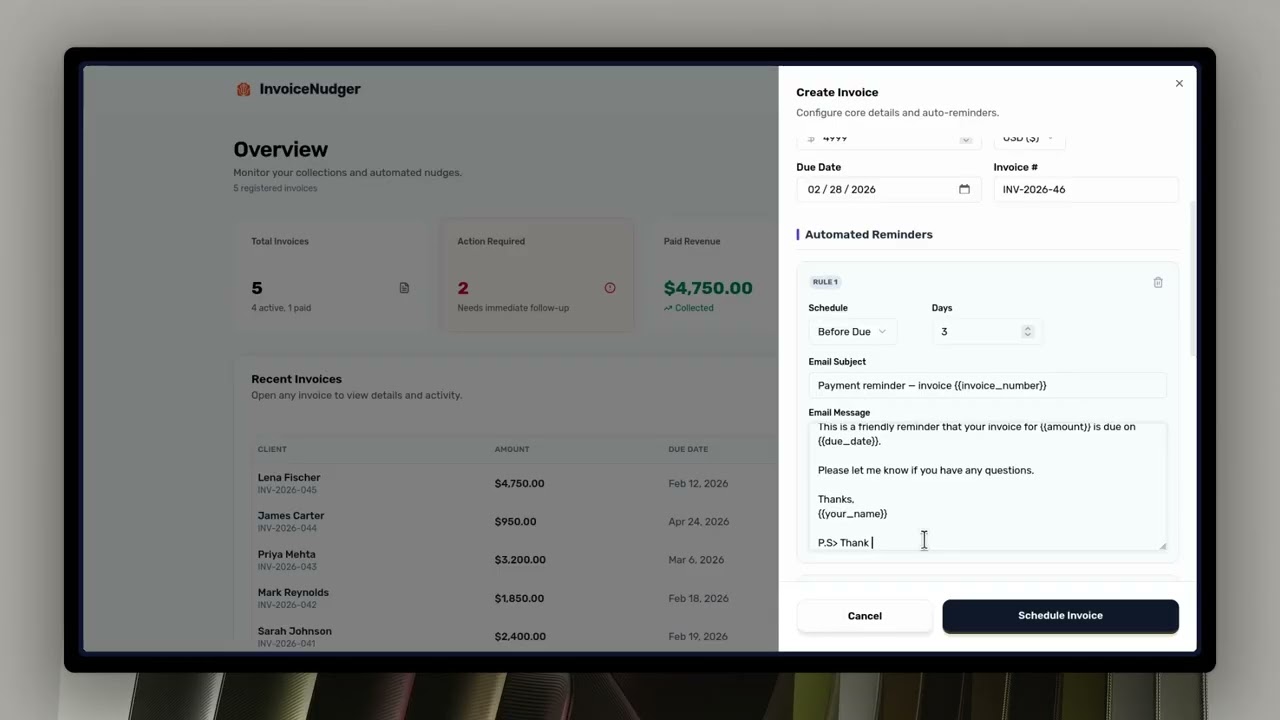This screenshot has width=1280, height=720.
Task: Click the Due Date field
Action: pos(888,190)
